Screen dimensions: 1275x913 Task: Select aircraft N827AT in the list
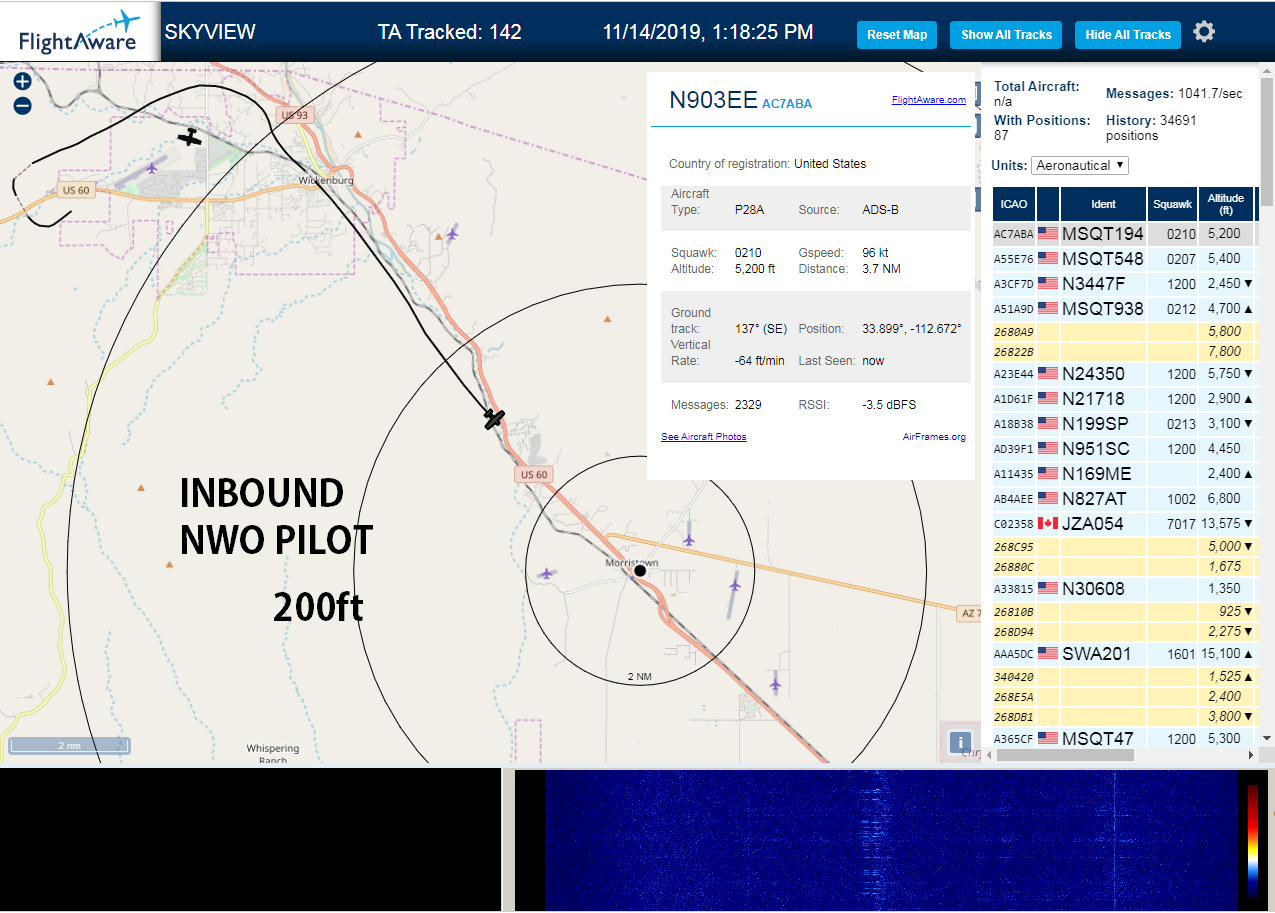pos(1123,498)
